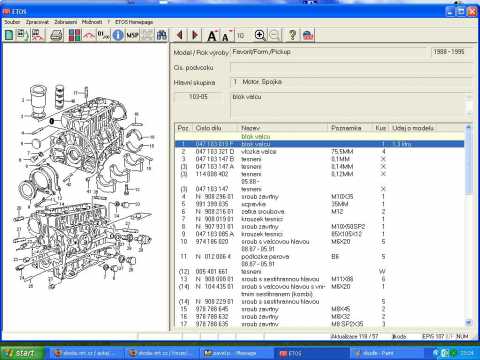Click the parts list scroll down arrow
The image size is (480, 360).
[468, 322]
